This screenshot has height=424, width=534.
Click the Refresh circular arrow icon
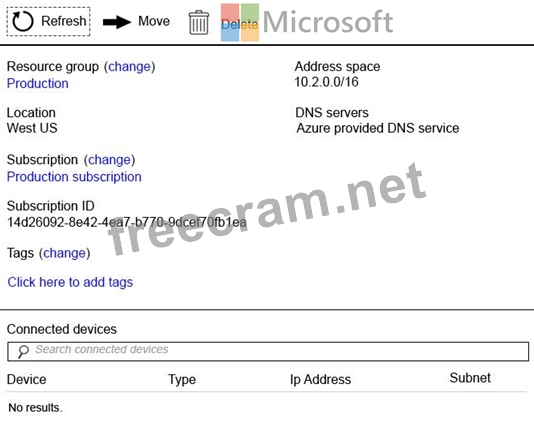(x=23, y=21)
